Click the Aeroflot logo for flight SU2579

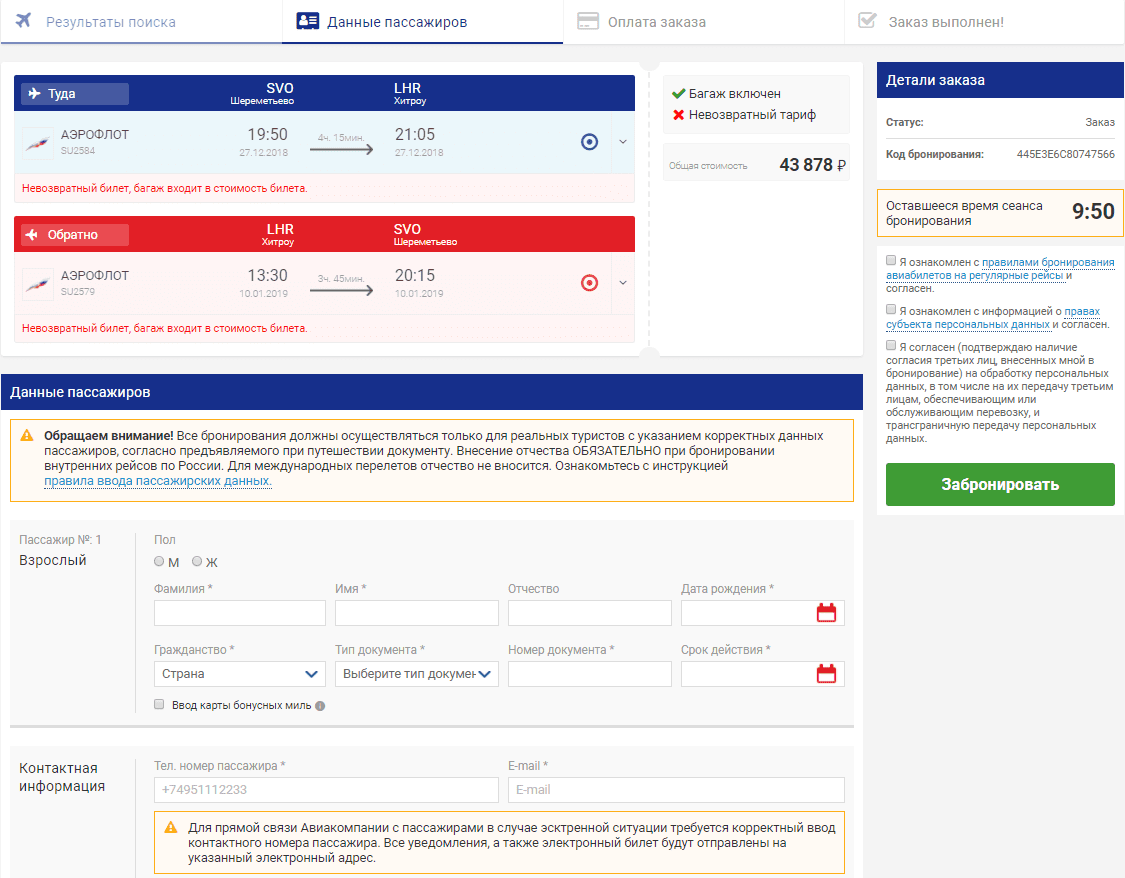(38, 283)
